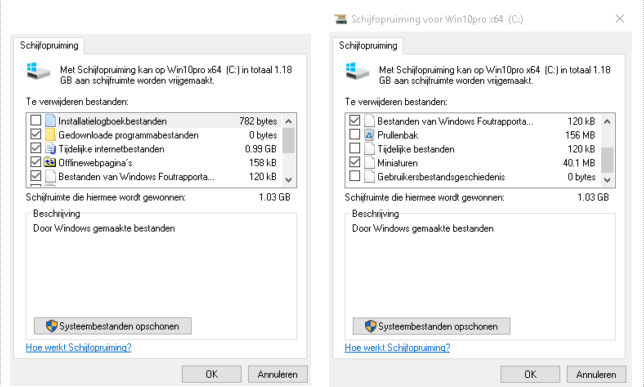This screenshot has height=387, width=644.
Task: Click the Offlinewebpagina's sync icon
Action: point(50,162)
